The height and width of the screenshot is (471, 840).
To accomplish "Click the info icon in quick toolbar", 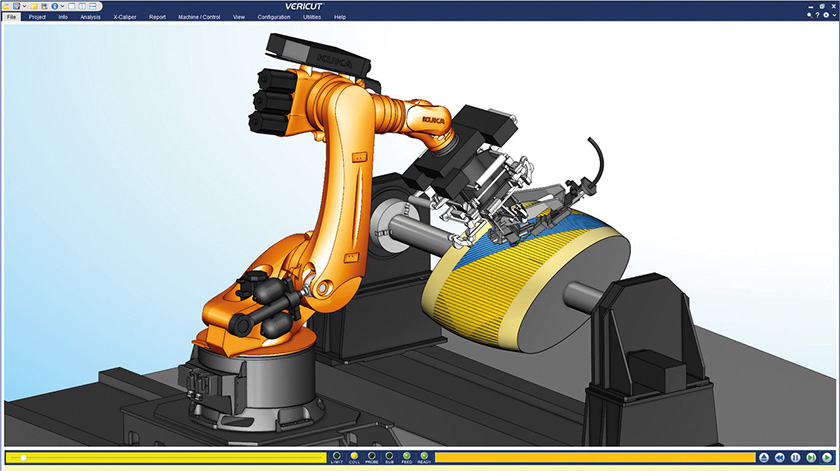I will pos(54,6).
